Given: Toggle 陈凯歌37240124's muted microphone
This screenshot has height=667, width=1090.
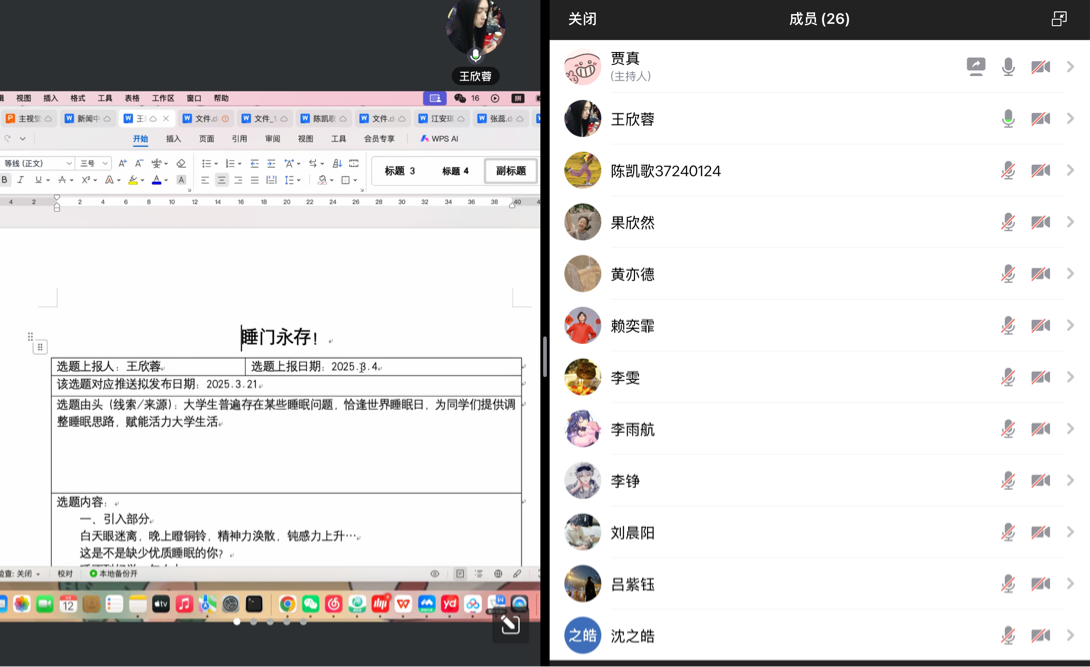Looking at the screenshot, I should [1008, 170].
